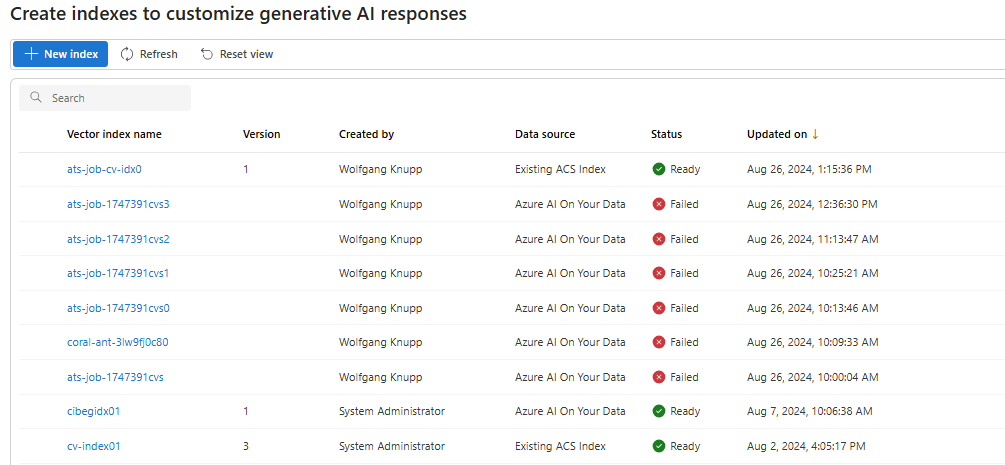The width and height of the screenshot is (1005, 465).
Task: Click the green Ready icon for cibegidx01
Action: (659, 411)
